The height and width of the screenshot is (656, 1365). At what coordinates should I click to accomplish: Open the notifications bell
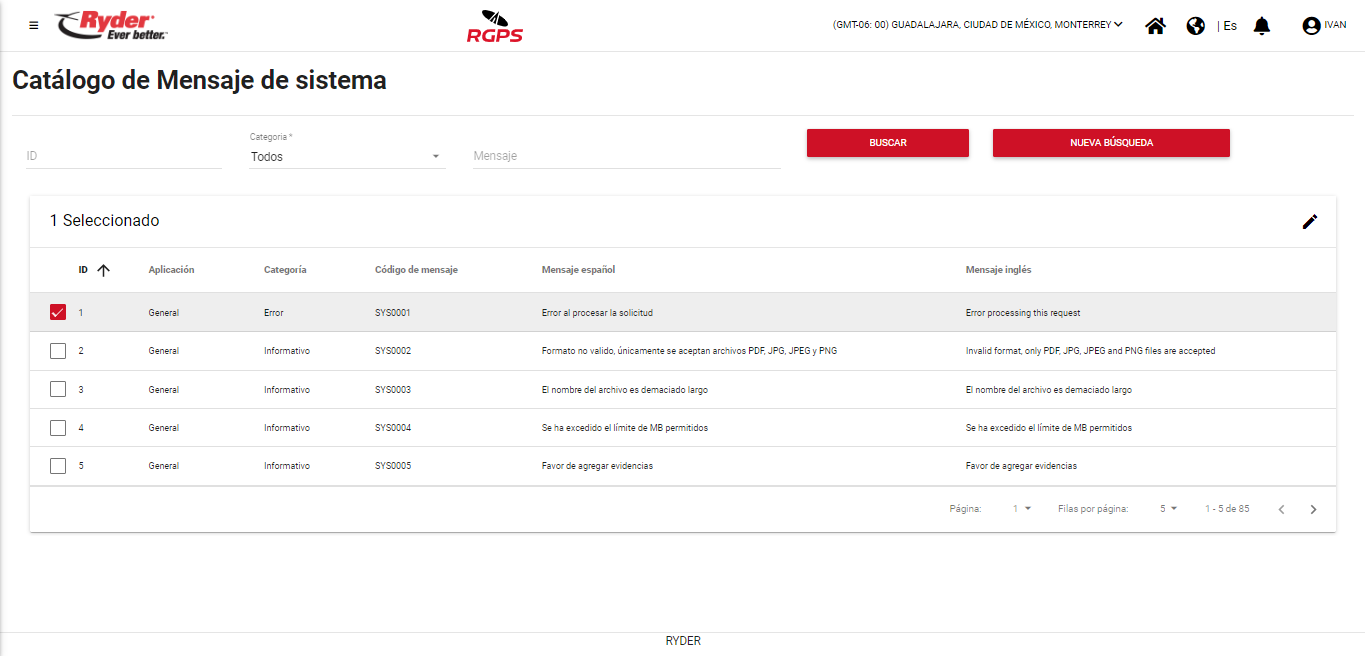pyautogui.click(x=1261, y=26)
